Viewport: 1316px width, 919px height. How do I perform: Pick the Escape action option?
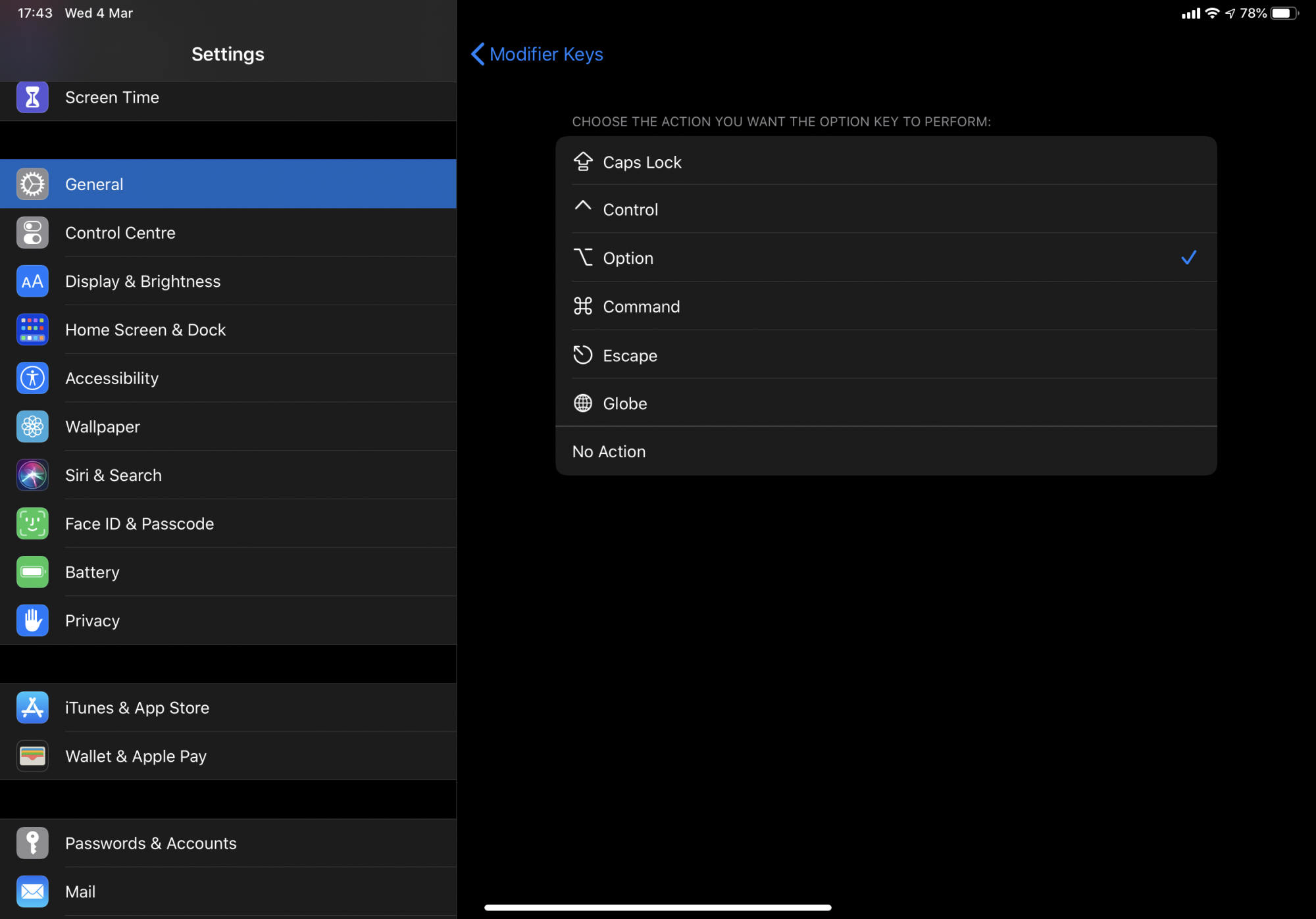pyautogui.click(x=885, y=355)
